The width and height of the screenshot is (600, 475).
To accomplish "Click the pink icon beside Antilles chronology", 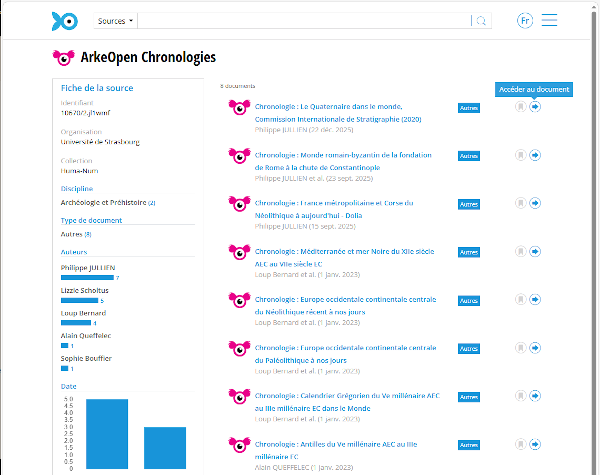I will pos(240,445).
